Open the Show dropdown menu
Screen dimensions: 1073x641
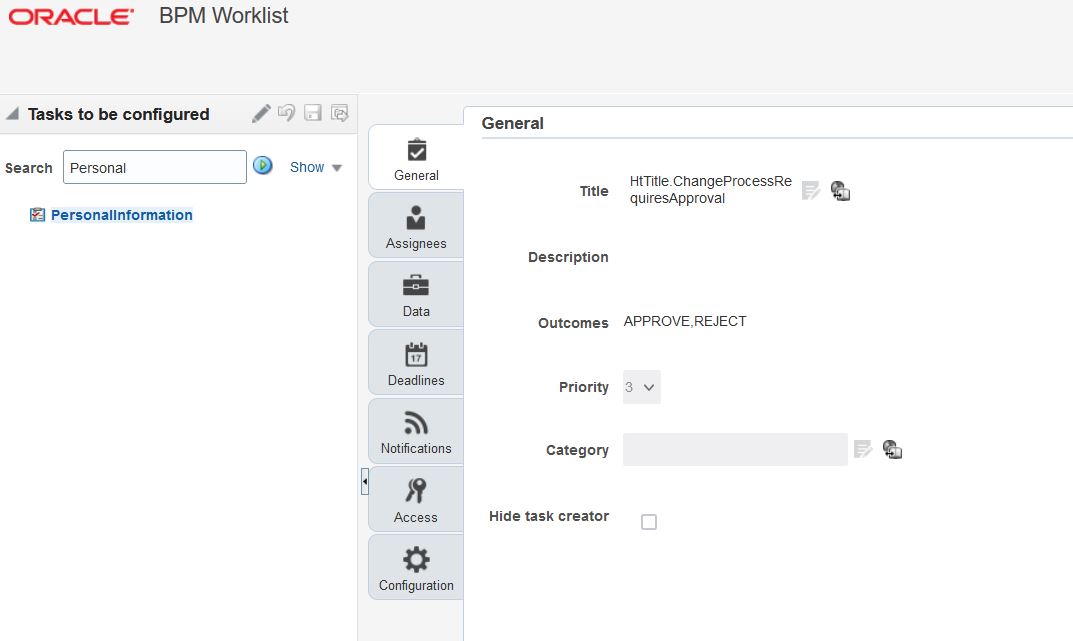click(x=315, y=168)
